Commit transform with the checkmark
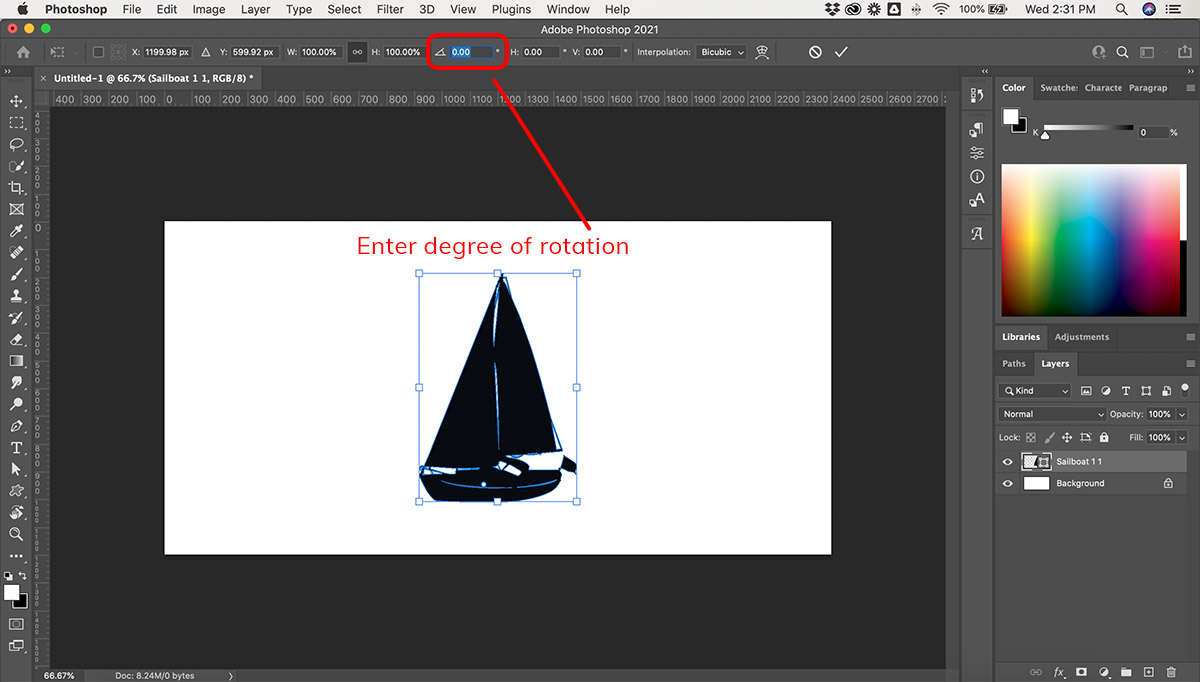 841,52
